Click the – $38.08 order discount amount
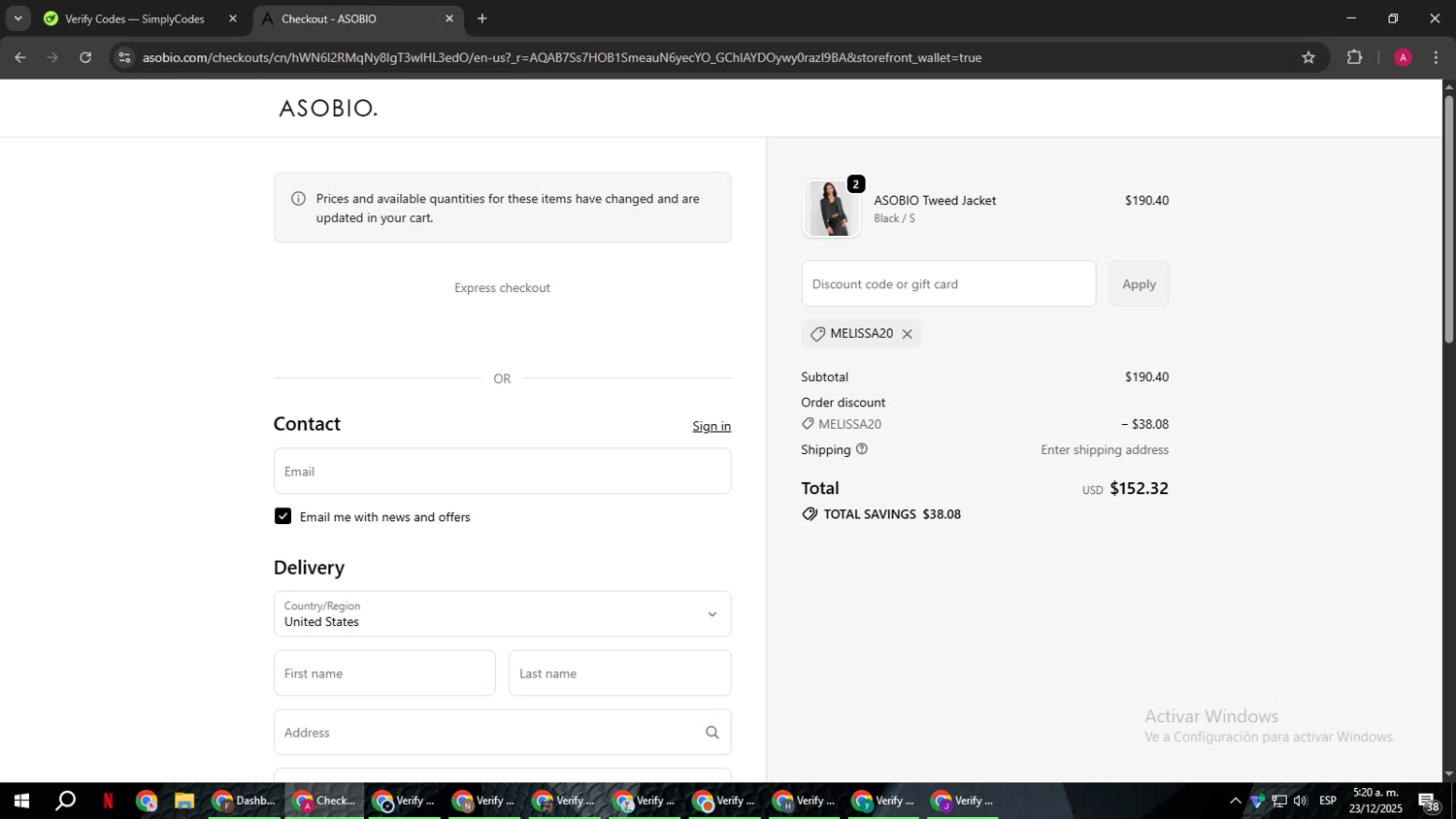 (x=1145, y=425)
